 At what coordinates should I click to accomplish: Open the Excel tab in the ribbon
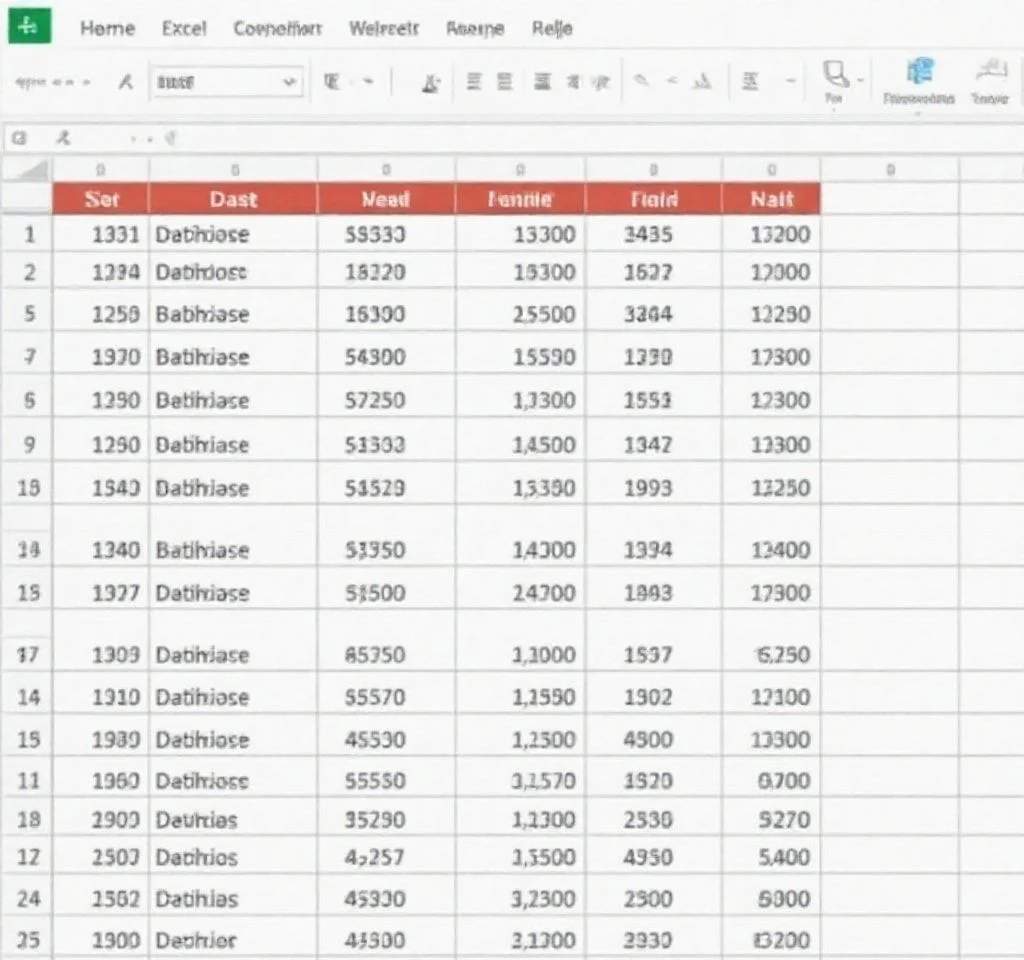(x=184, y=28)
